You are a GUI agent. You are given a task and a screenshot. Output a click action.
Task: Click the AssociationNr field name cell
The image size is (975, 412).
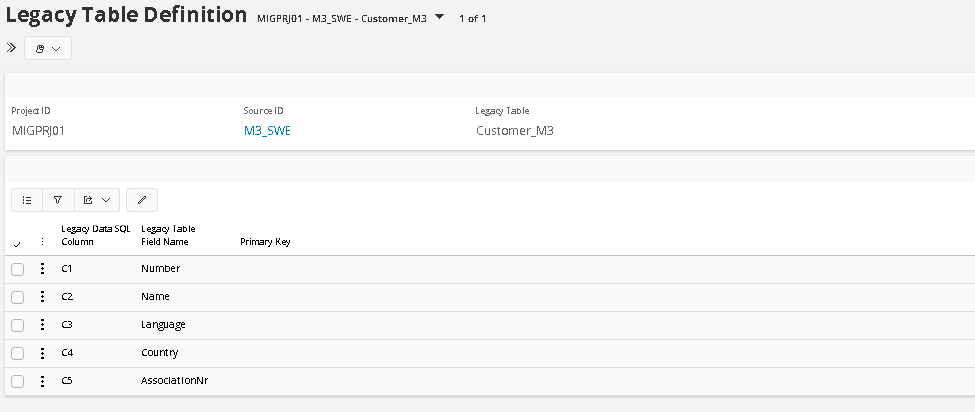pyautogui.click(x=174, y=381)
